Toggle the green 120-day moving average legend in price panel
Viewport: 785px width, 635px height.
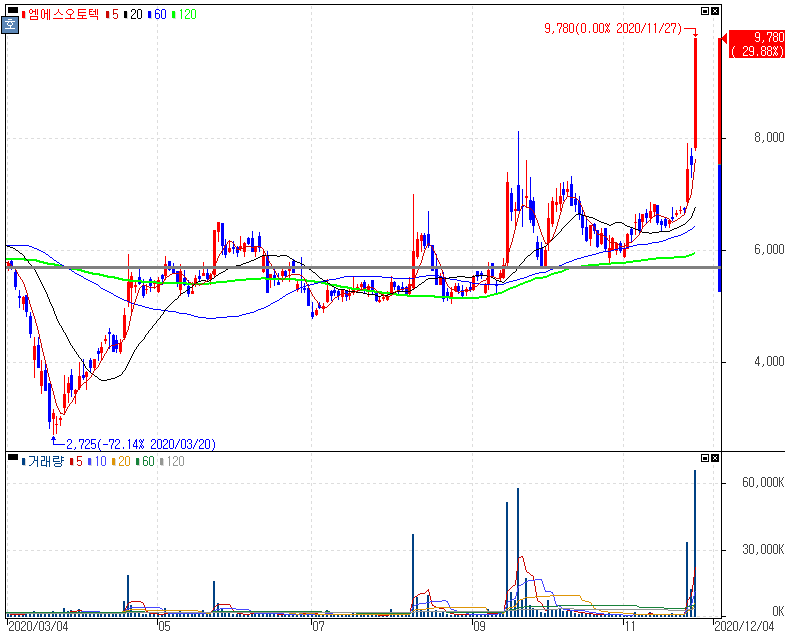coord(184,15)
